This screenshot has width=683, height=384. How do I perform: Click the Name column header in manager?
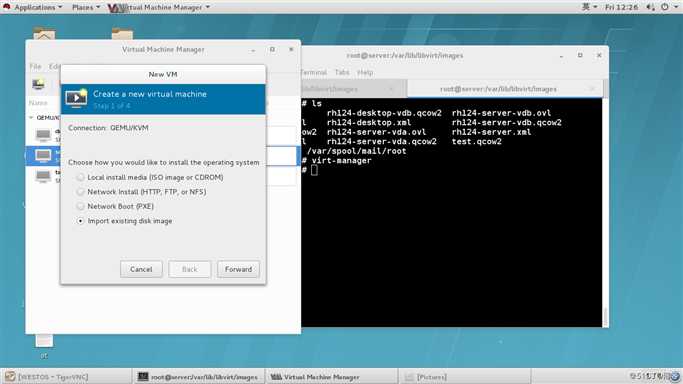(x=38, y=103)
